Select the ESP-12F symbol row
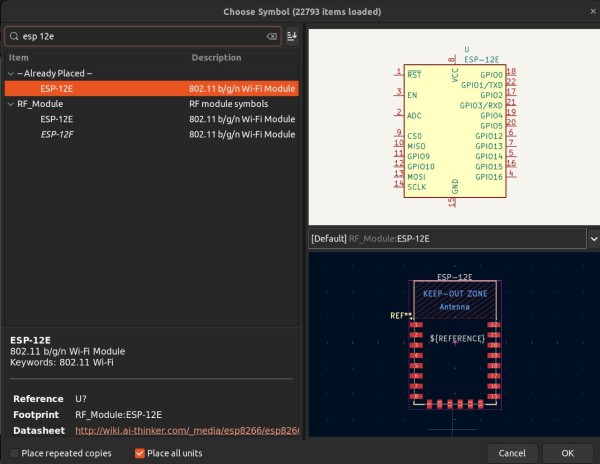Viewport: 600px width, 464px height. [x=152, y=134]
